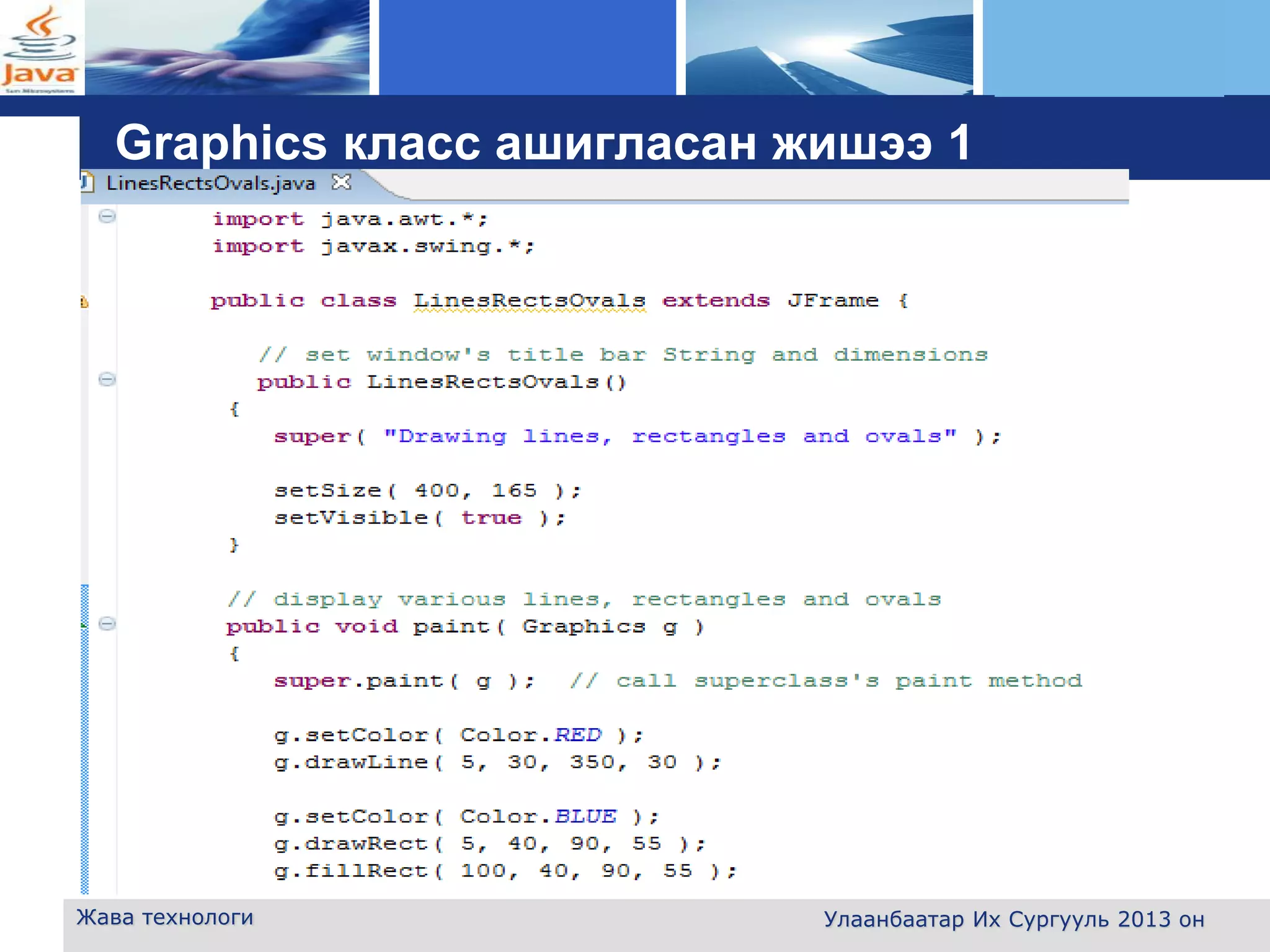Click the Java file icon on tab
This screenshot has height=952, width=1270.
(87, 183)
